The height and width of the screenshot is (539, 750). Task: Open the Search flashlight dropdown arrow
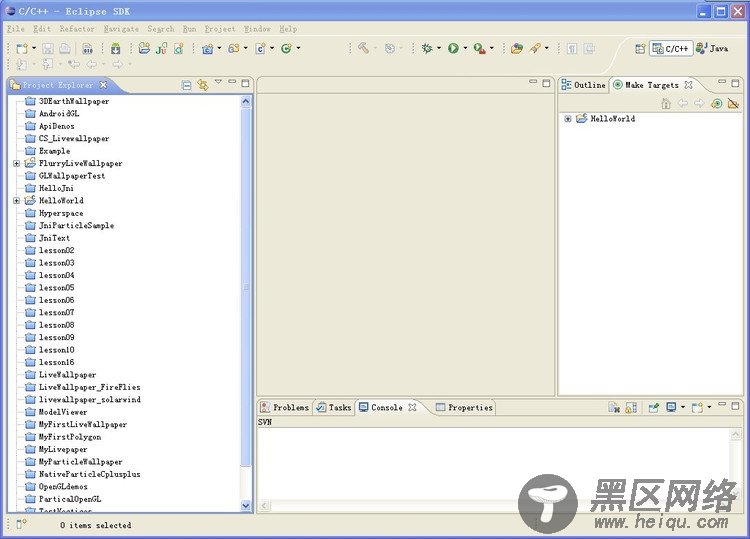(547, 48)
